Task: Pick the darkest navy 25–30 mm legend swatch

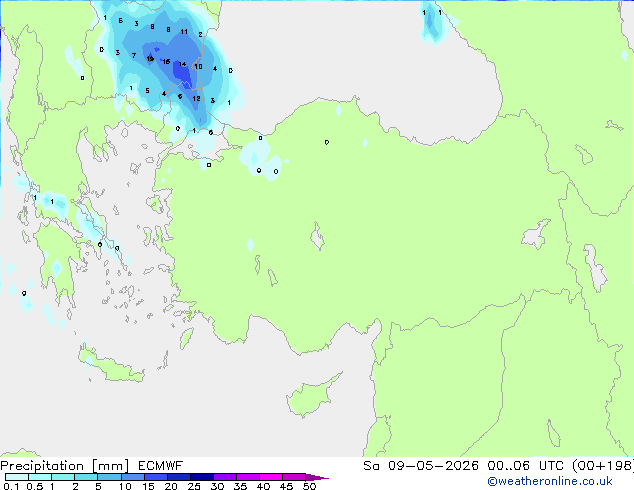Action: [202, 477]
